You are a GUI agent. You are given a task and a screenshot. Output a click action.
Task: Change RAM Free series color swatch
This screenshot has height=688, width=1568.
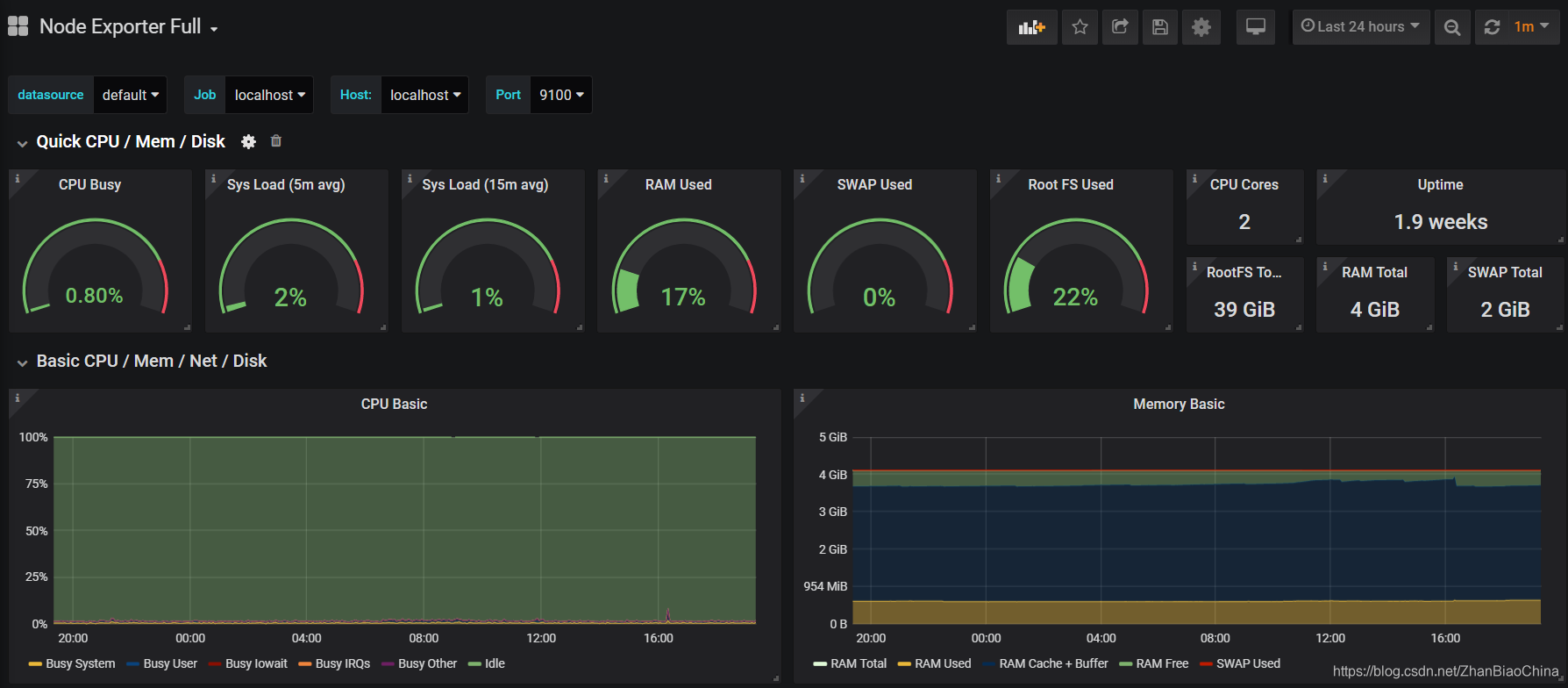point(1126,664)
